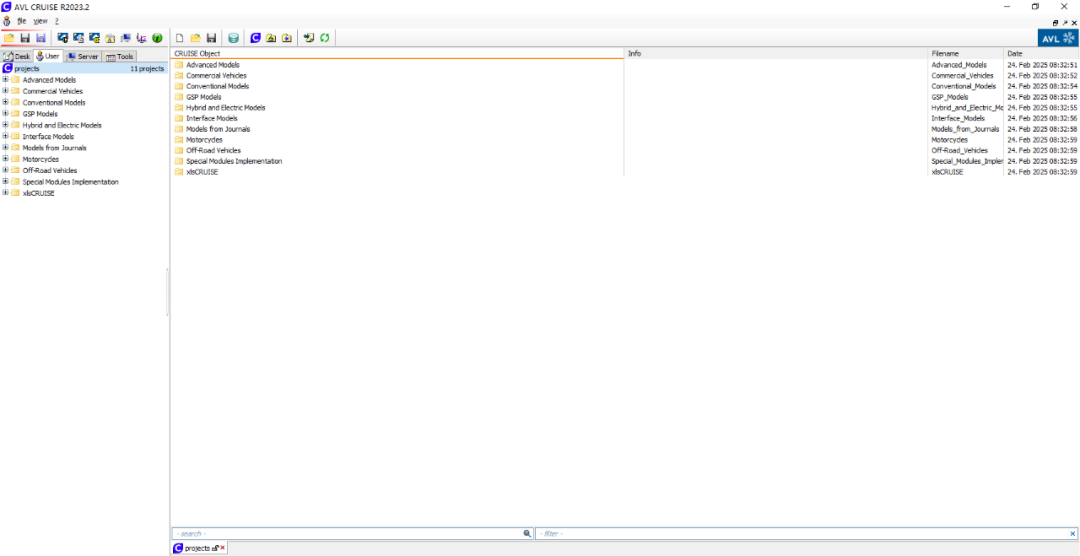Click the import arrow icon beside refresh

(x=309, y=38)
